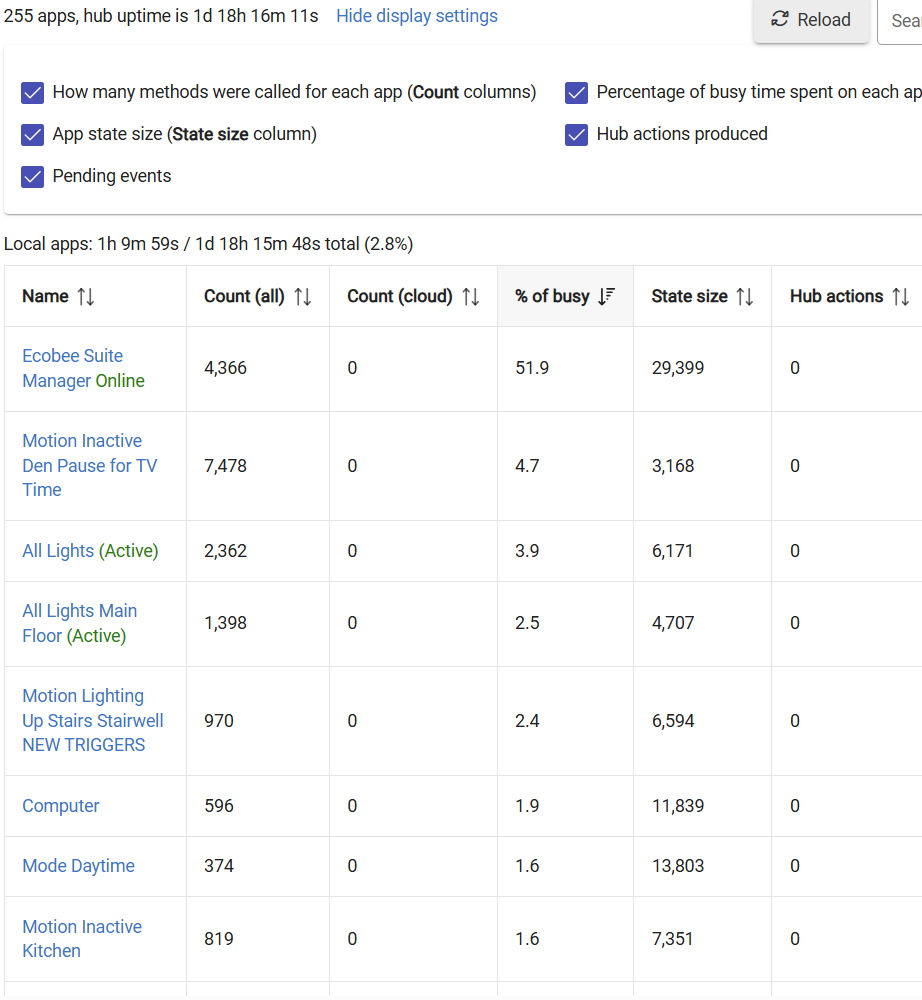This screenshot has width=922, height=1000.
Task: Uncheck the Percentage of busy time checkbox
Action: point(576,93)
